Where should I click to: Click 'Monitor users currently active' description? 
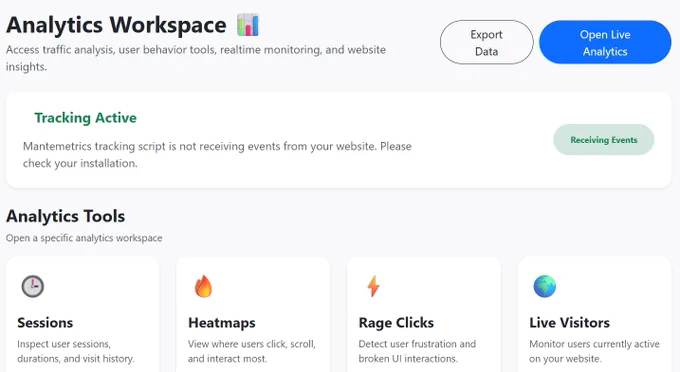pos(594,351)
